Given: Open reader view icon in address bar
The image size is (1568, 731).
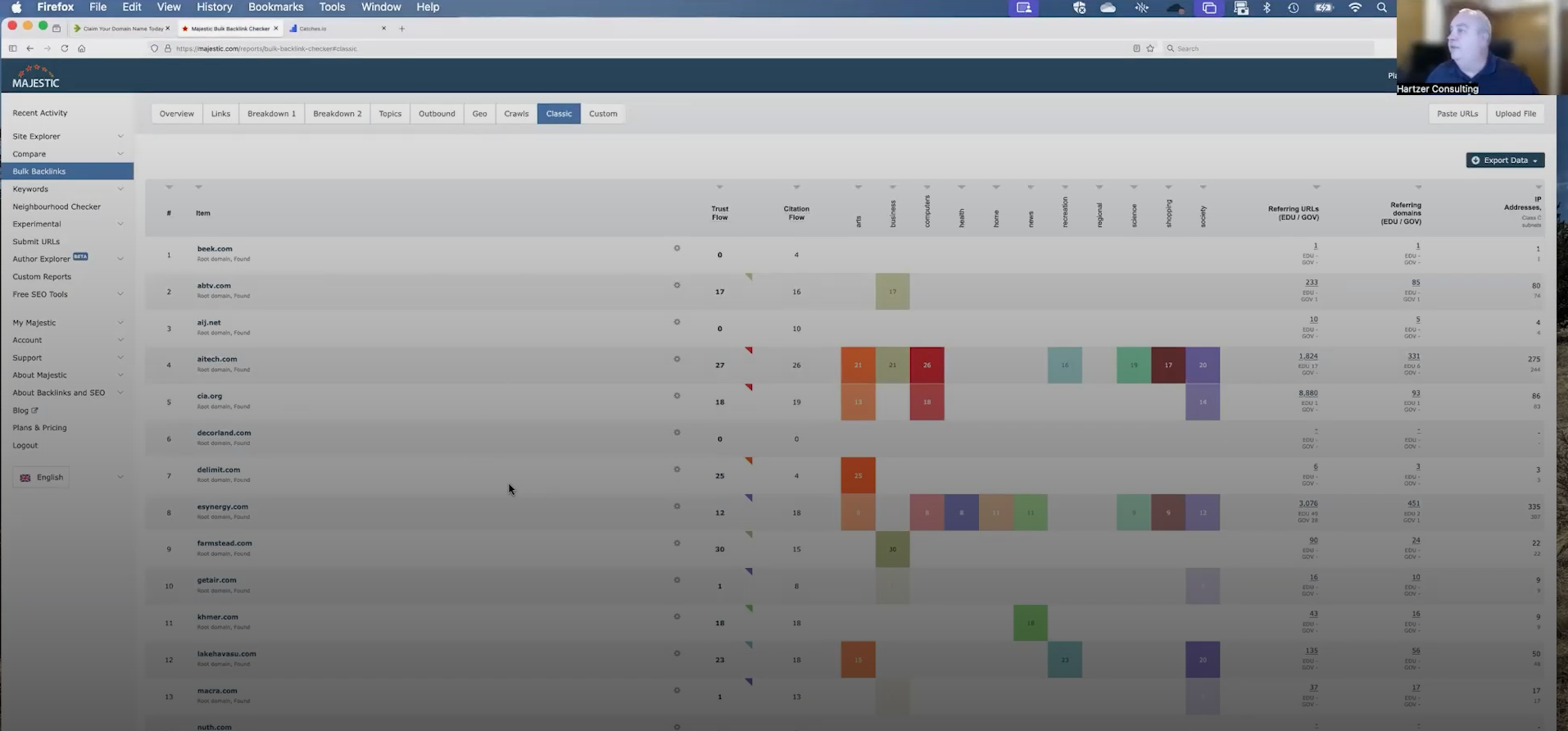Looking at the screenshot, I should [x=1136, y=48].
